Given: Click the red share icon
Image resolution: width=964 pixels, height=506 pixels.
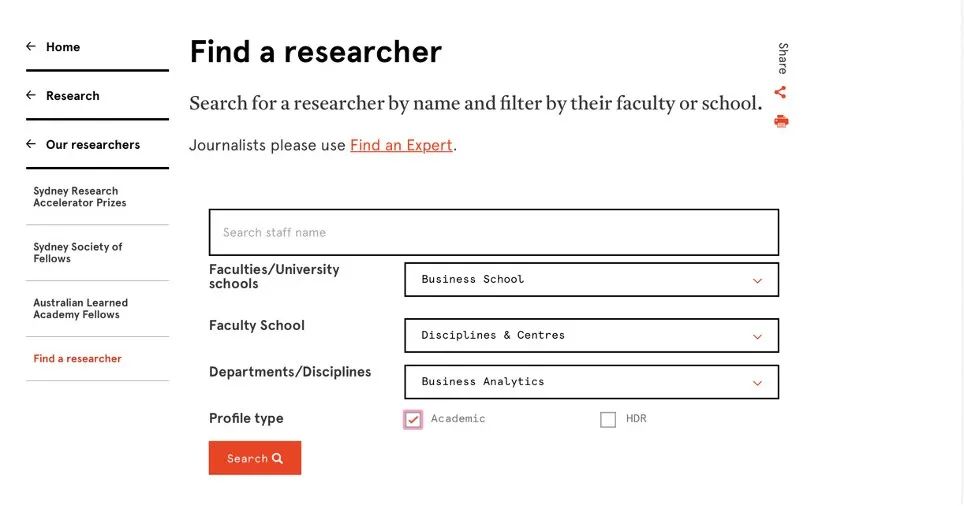Looking at the screenshot, I should click(780, 92).
